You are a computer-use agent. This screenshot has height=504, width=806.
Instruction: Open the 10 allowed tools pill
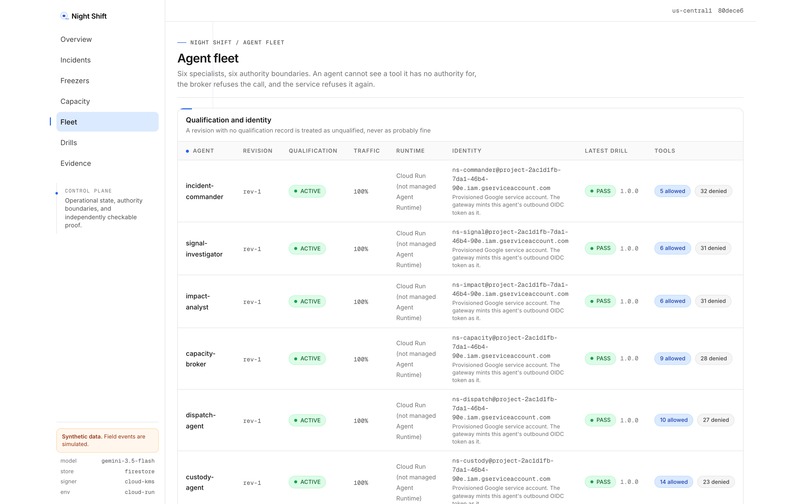click(674, 420)
